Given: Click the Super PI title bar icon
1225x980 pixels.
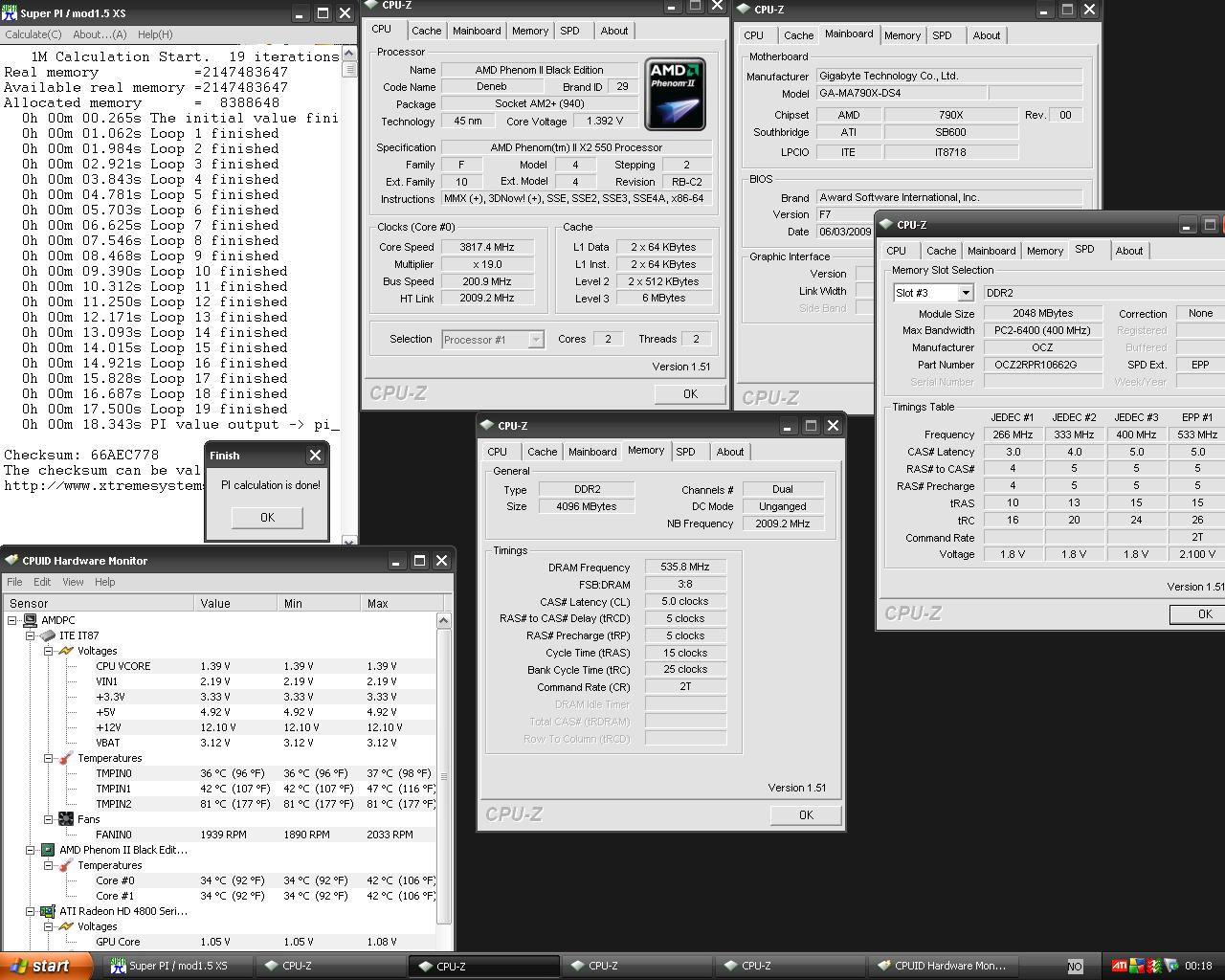Looking at the screenshot, I should 10,13.
